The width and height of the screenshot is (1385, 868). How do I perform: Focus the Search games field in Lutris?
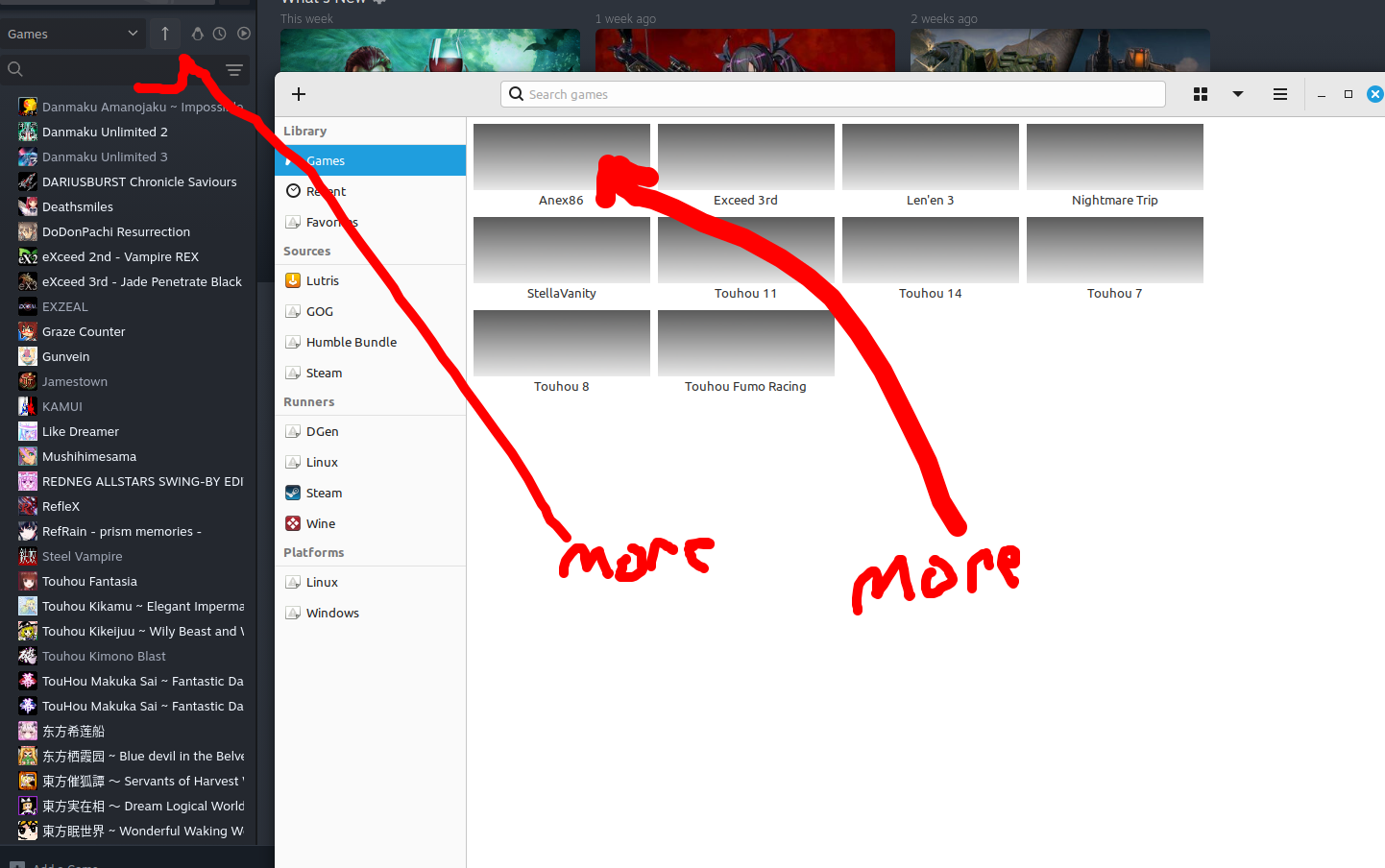pos(833,94)
